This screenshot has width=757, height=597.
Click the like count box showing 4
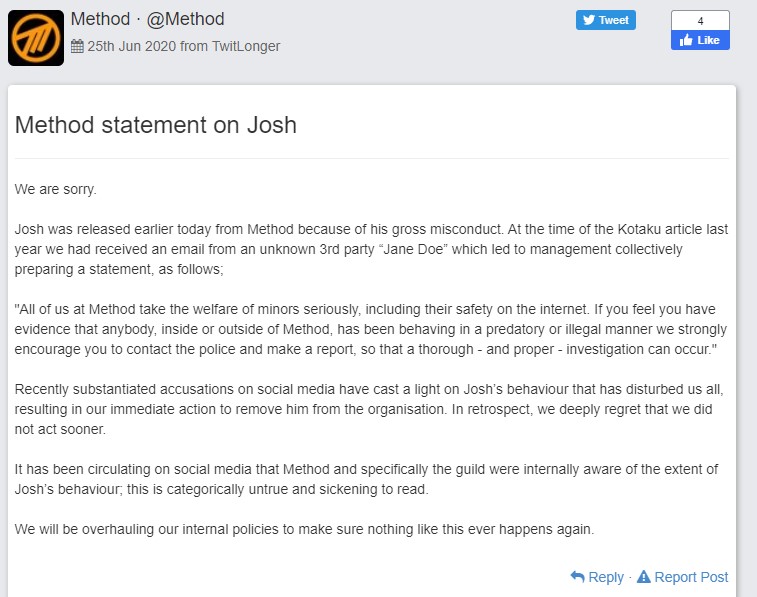coord(700,21)
